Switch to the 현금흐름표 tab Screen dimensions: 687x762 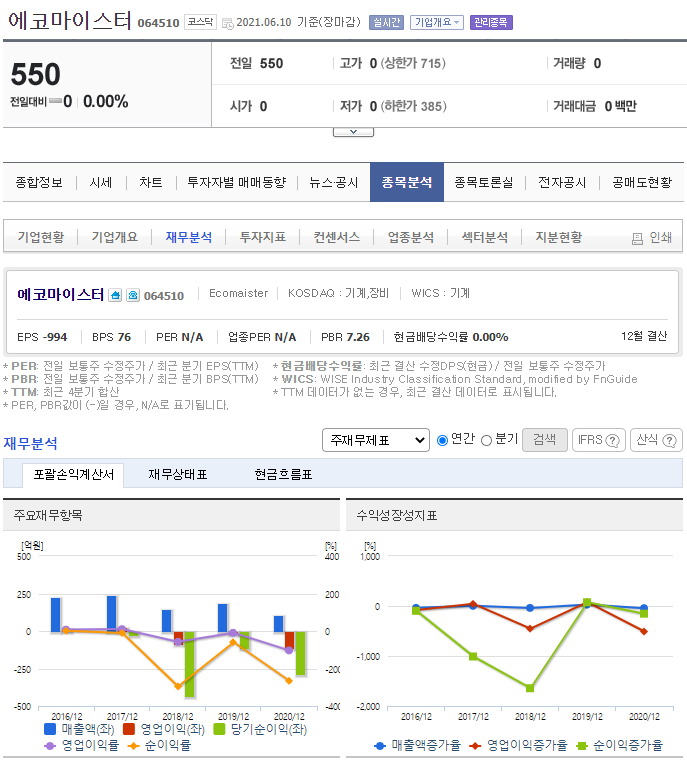(283, 474)
